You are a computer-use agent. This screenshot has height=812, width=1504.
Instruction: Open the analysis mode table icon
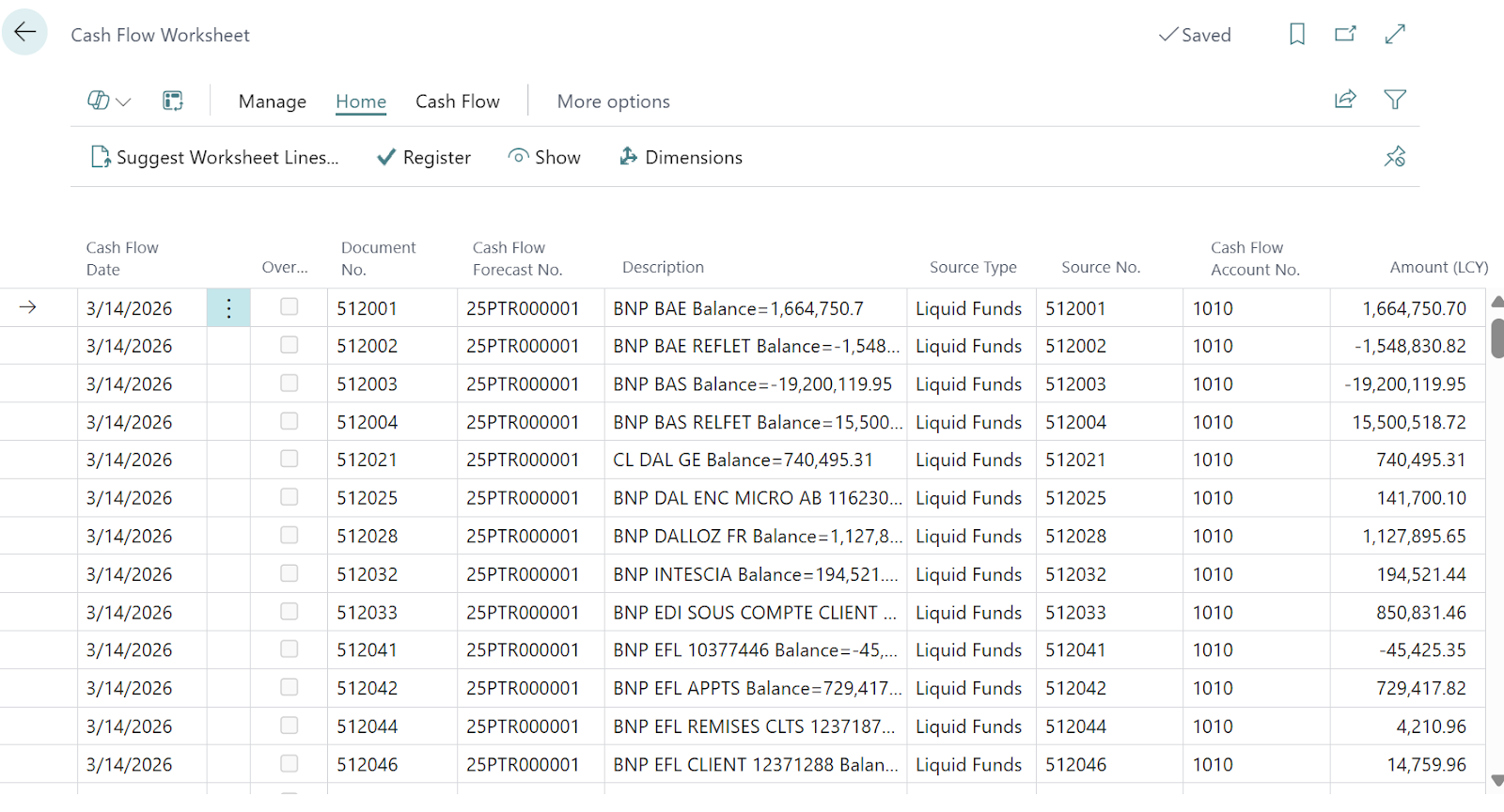coord(173,101)
